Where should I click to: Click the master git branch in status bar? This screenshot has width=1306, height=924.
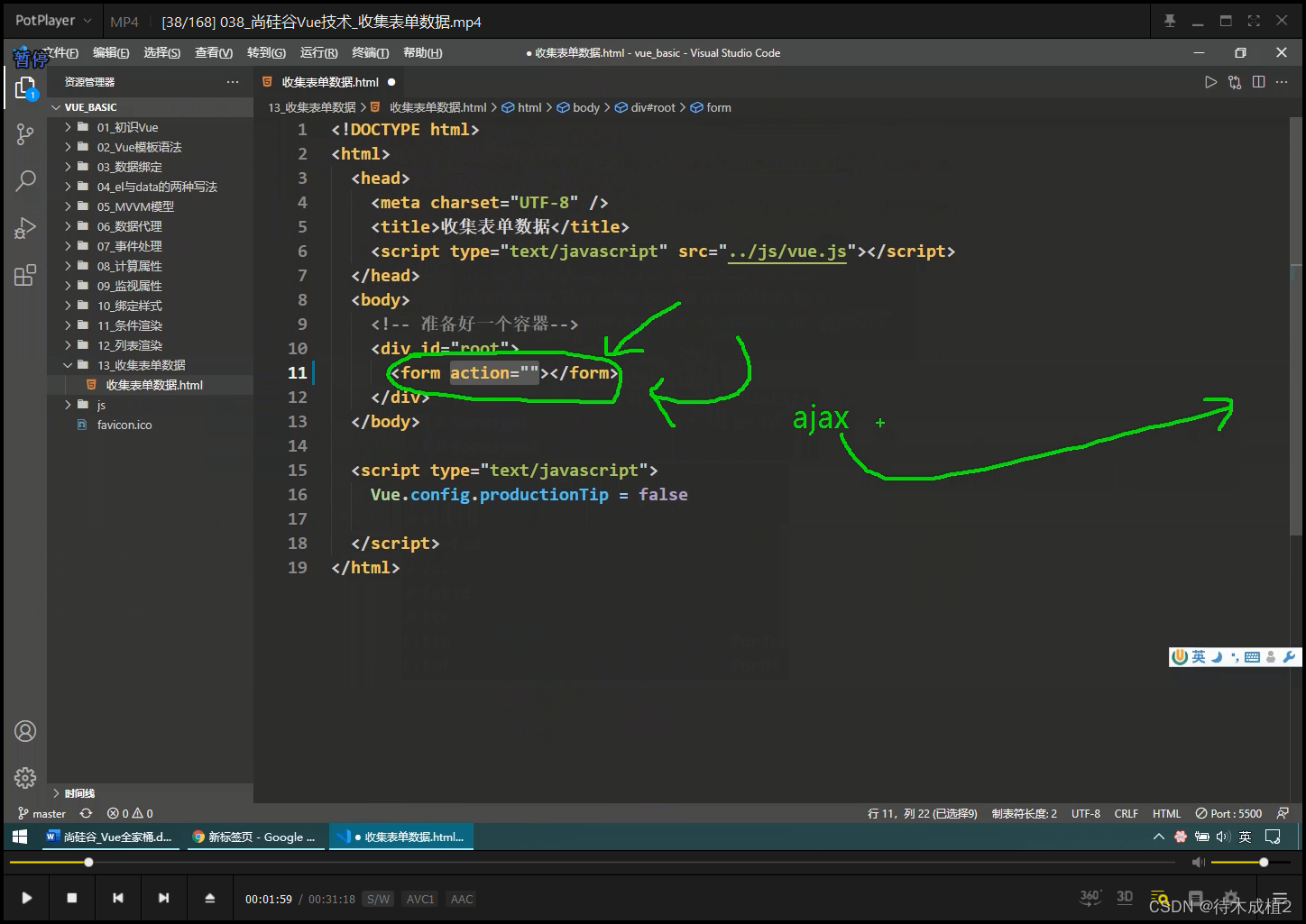tap(41, 813)
